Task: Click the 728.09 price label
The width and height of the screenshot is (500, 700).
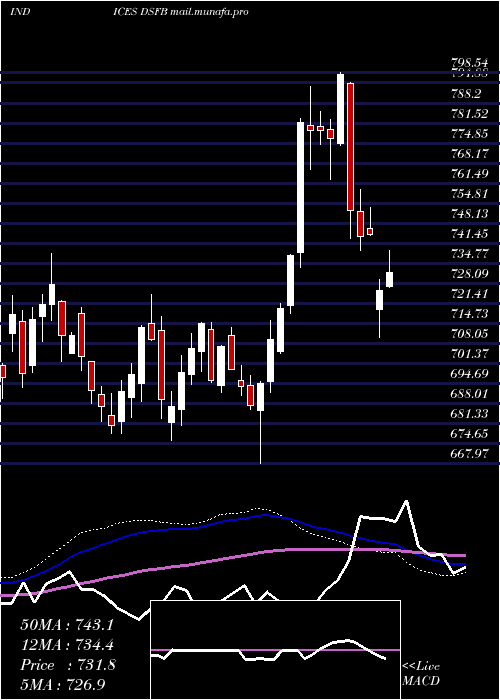Action: [469, 274]
